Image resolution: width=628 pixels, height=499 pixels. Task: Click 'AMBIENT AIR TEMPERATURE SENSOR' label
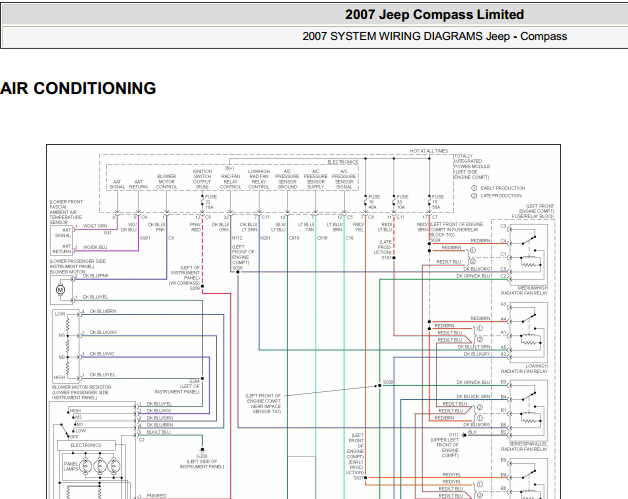[66, 217]
